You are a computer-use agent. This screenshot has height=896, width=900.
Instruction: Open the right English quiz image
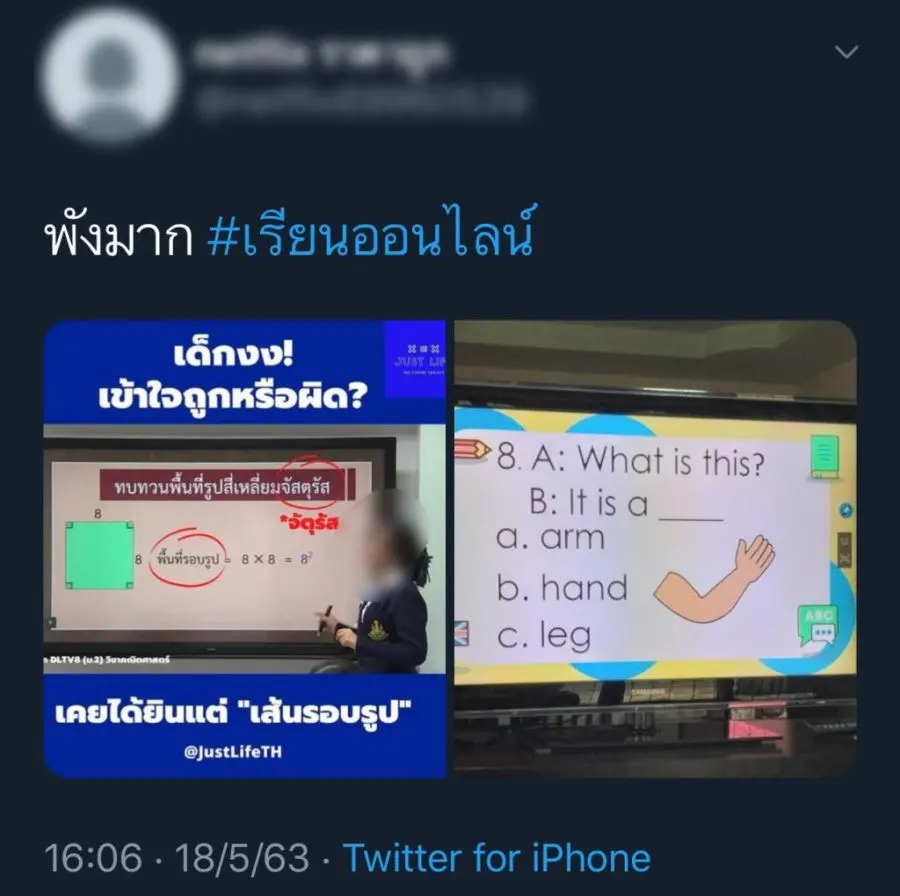click(655, 549)
